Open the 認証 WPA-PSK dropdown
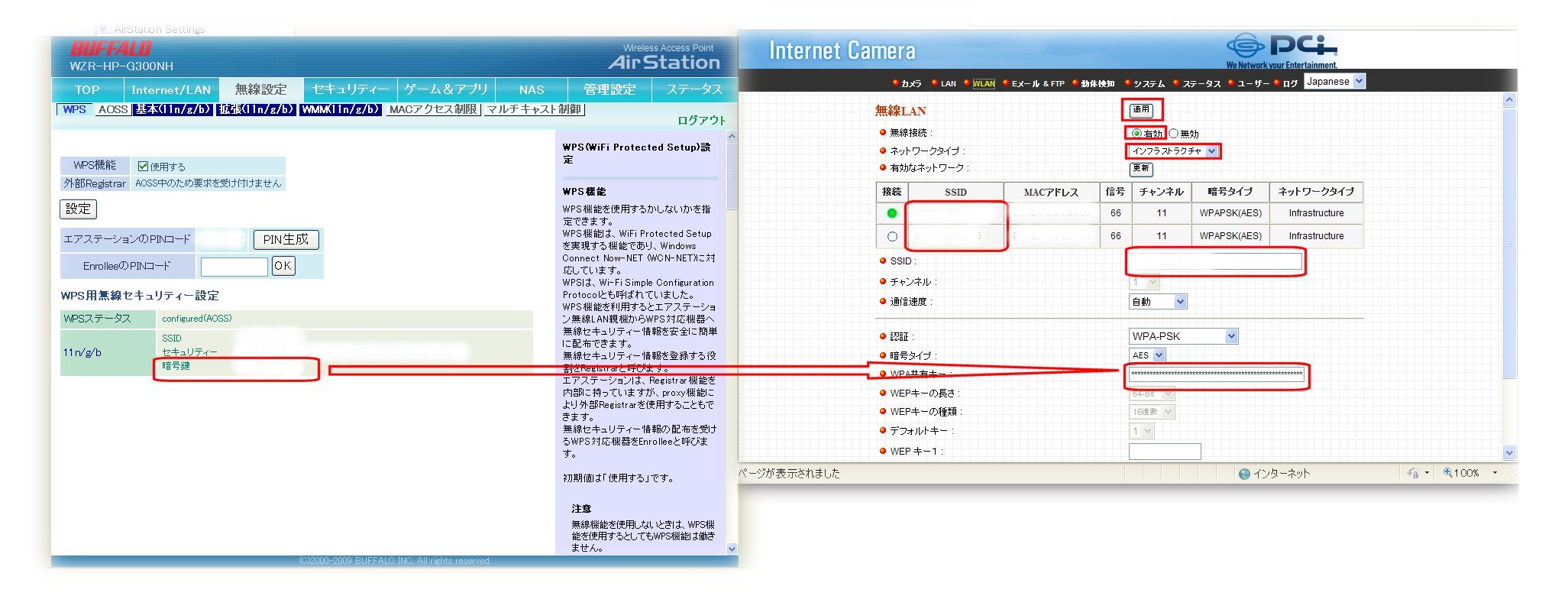This screenshot has height=609, width=1568. (x=1183, y=336)
